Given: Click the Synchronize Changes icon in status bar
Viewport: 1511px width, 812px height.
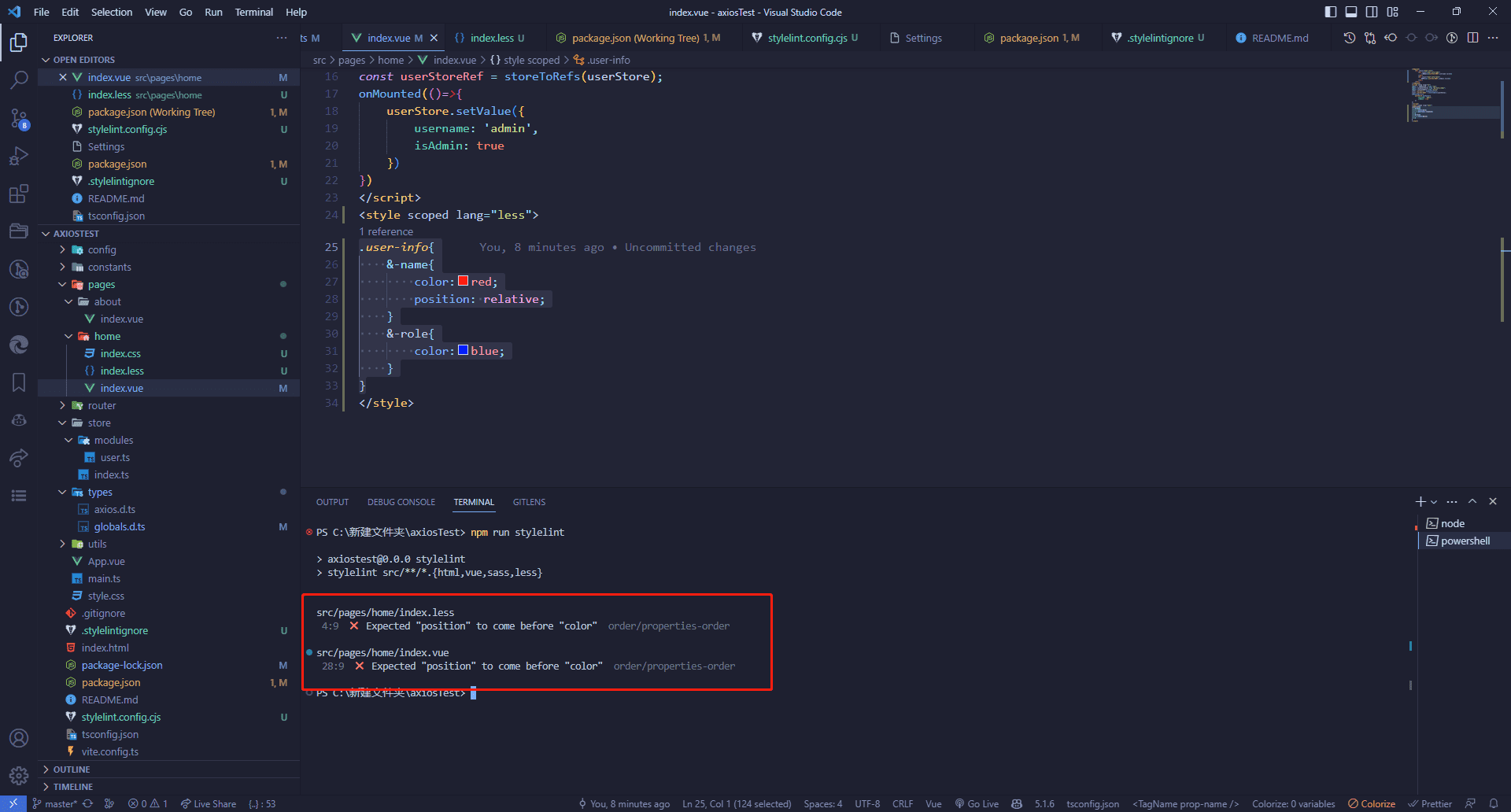Looking at the screenshot, I should coord(87,803).
